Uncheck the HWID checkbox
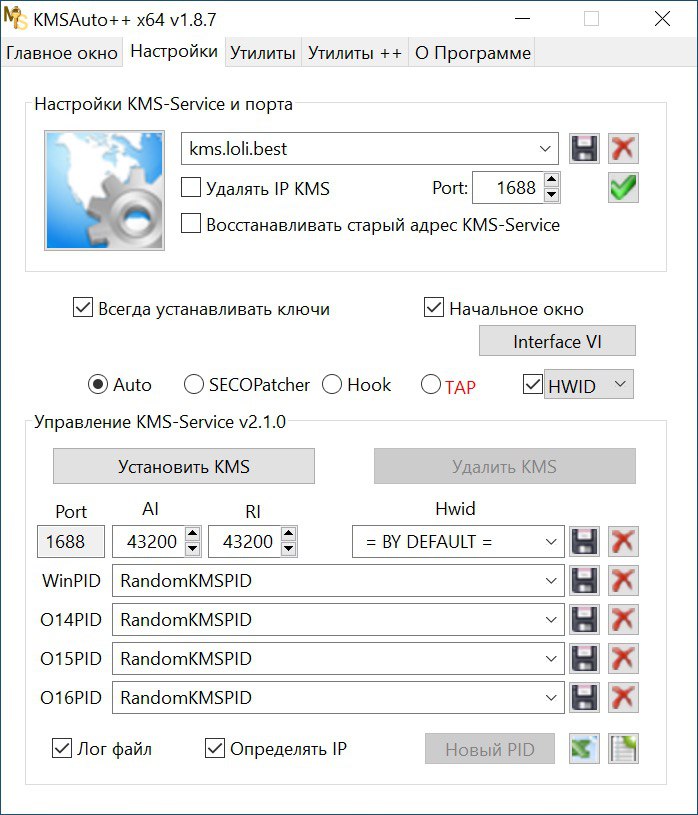 point(532,385)
